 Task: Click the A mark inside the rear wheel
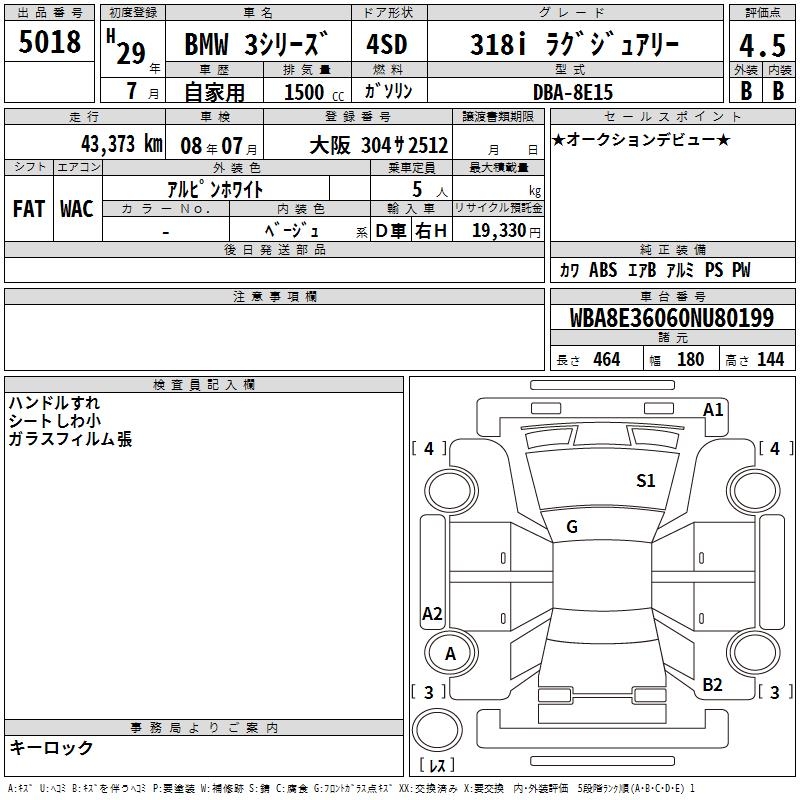(x=450, y=653)
